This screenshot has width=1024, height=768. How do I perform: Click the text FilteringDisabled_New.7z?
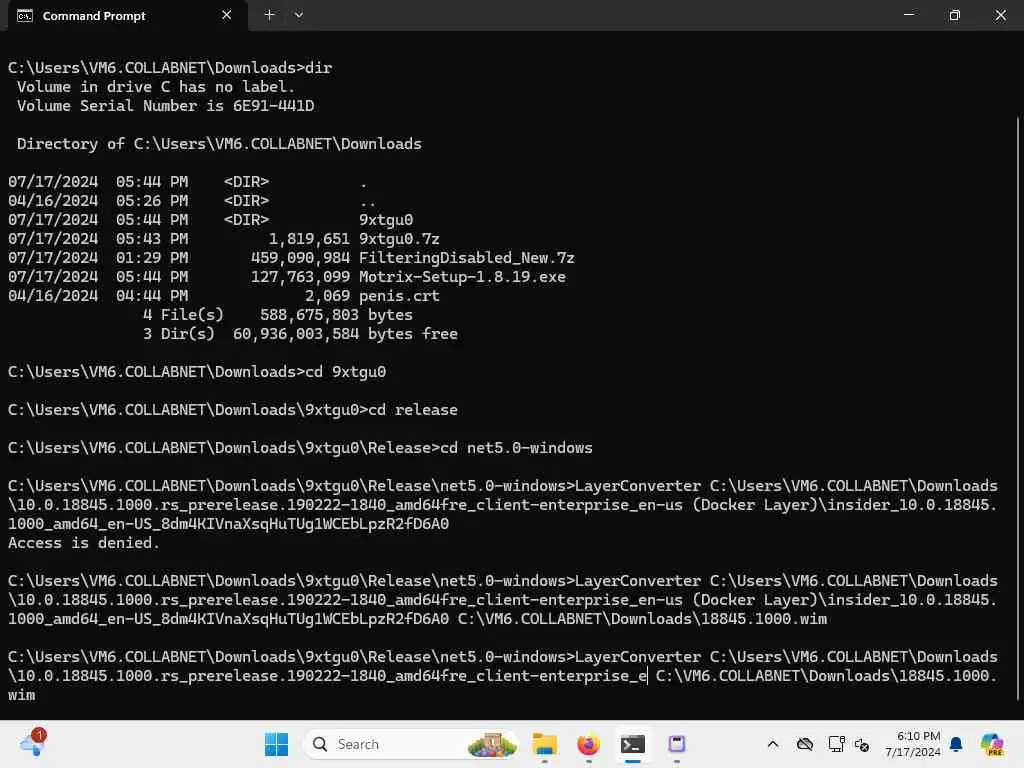466,258
